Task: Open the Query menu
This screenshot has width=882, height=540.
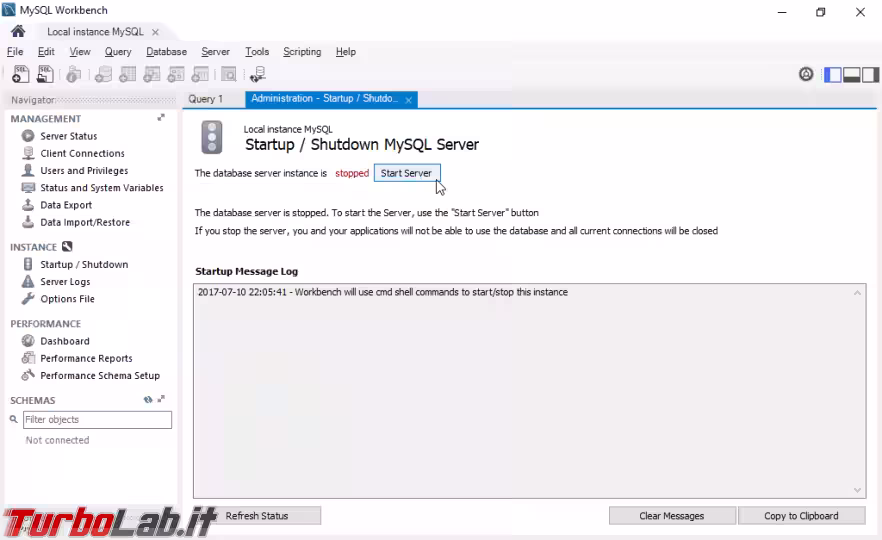Action: (118, 52)
